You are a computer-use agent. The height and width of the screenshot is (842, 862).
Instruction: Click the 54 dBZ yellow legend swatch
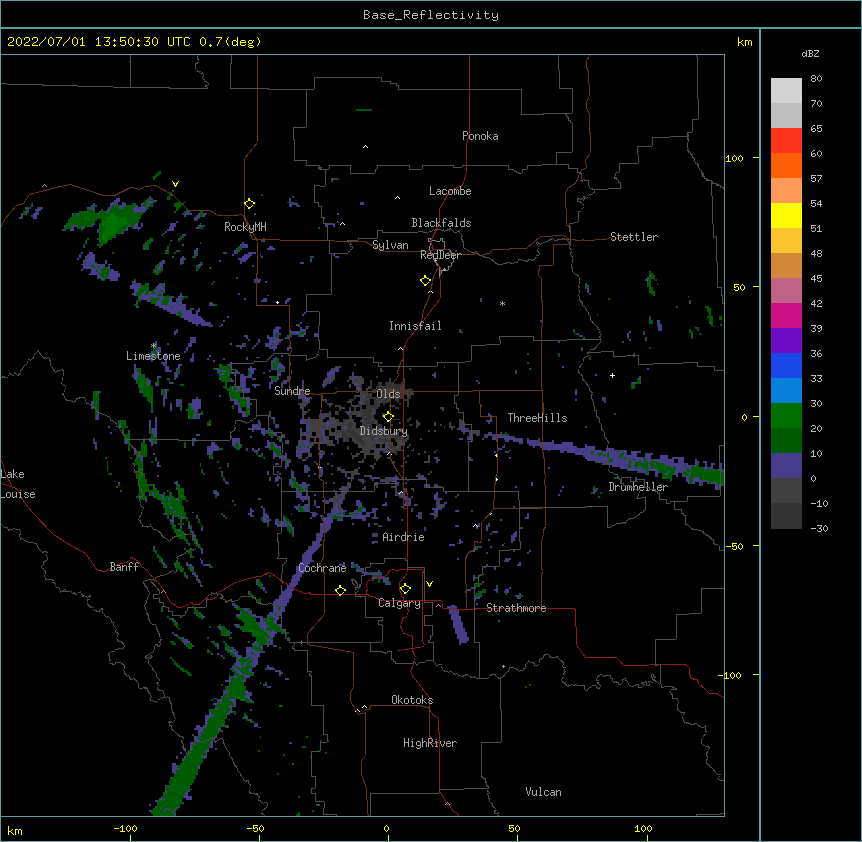pos(786,215)
